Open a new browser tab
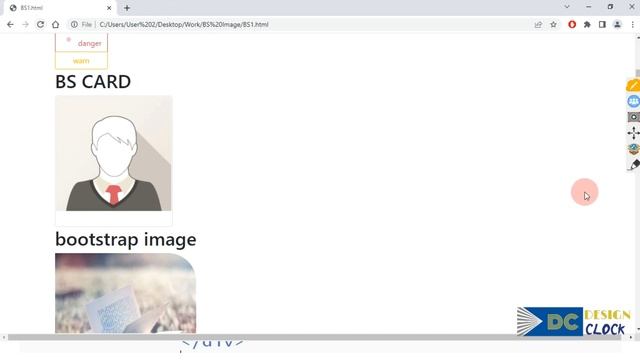This screenshot has height=360, width=640. tap(127, 8)
